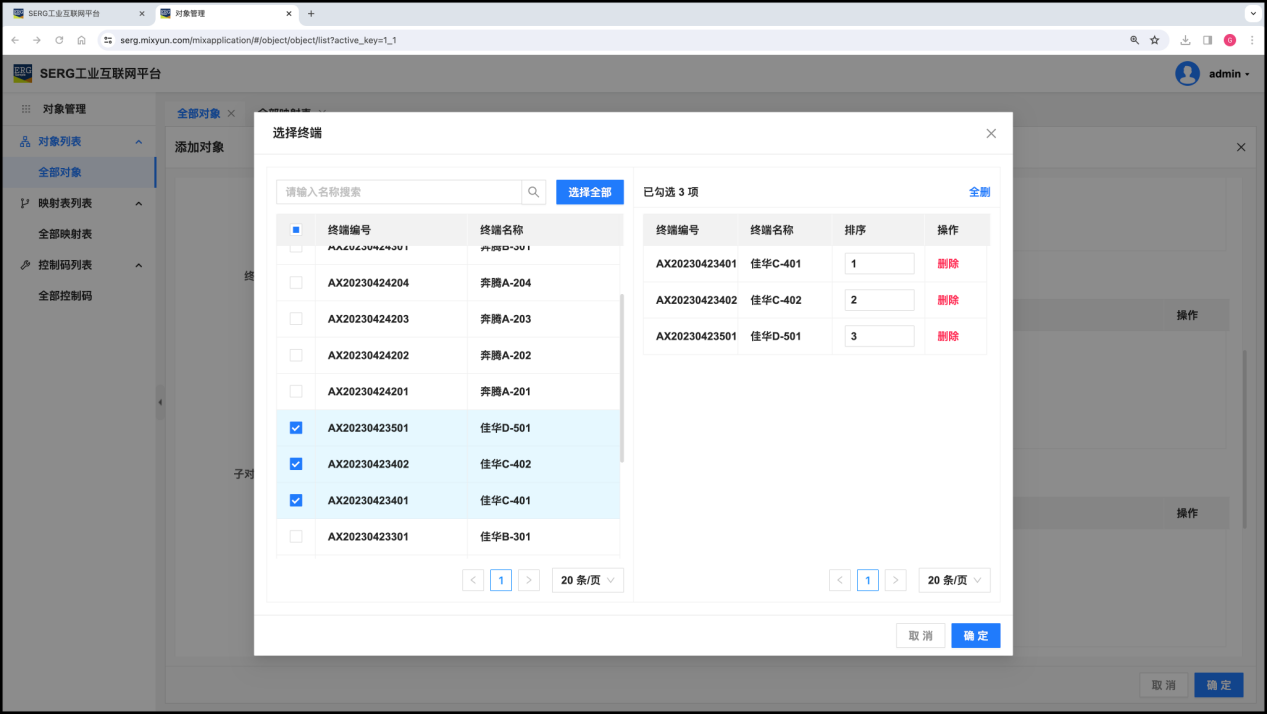Go to next page in left terminal list
This screenshot has height=714, width=1267.
coord(530,580)
